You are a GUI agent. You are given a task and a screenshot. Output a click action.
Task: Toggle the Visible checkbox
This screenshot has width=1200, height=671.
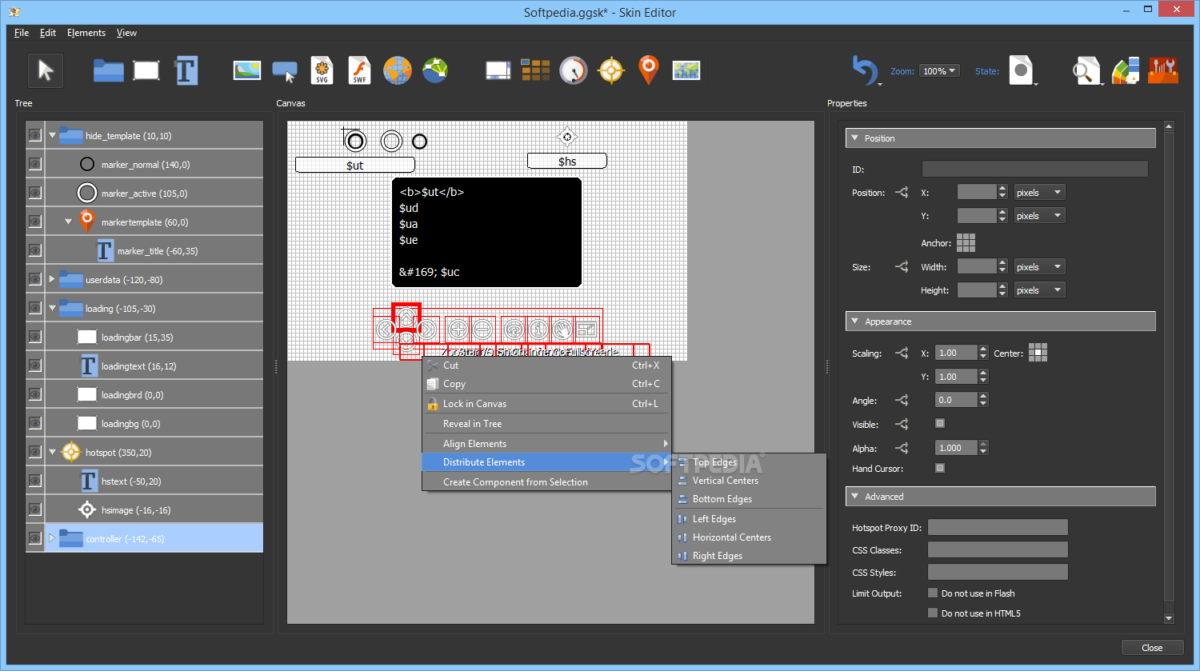pos(939,423)
